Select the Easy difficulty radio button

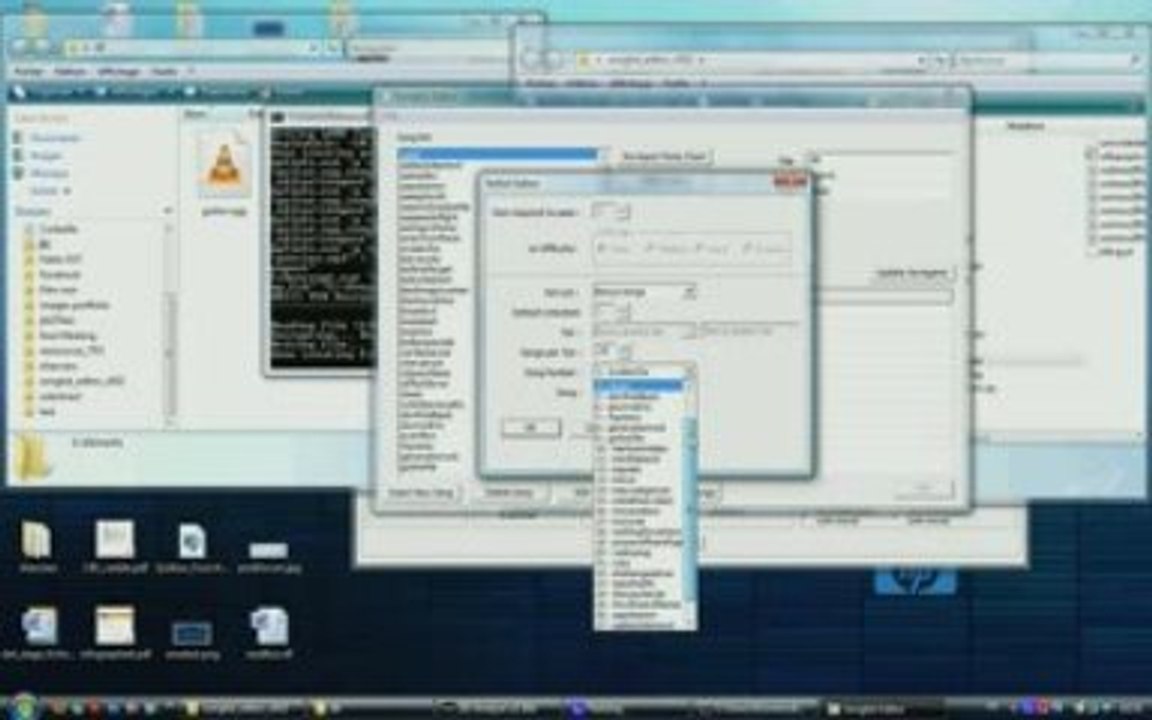tap(613, 249)
